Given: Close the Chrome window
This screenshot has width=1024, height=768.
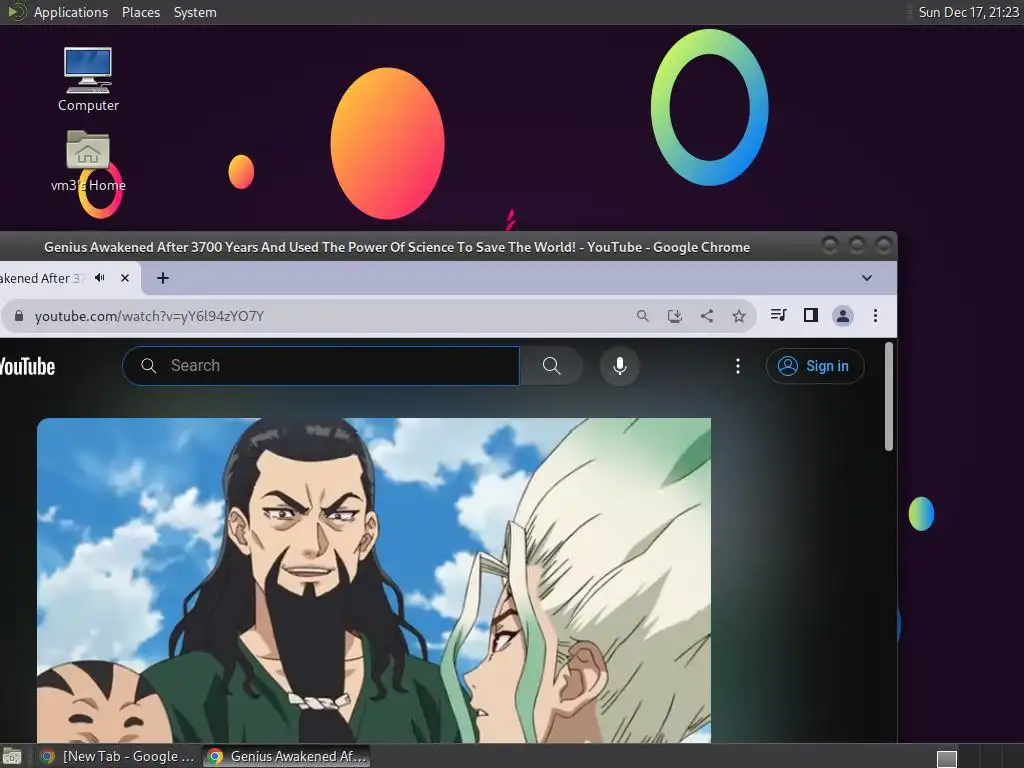Looking at the screenshot, I should coord(883,246).
